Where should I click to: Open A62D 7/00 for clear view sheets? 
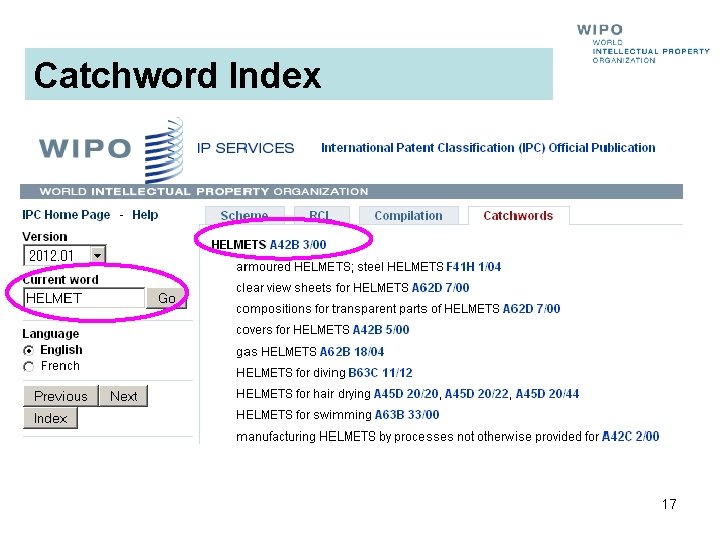440,288
